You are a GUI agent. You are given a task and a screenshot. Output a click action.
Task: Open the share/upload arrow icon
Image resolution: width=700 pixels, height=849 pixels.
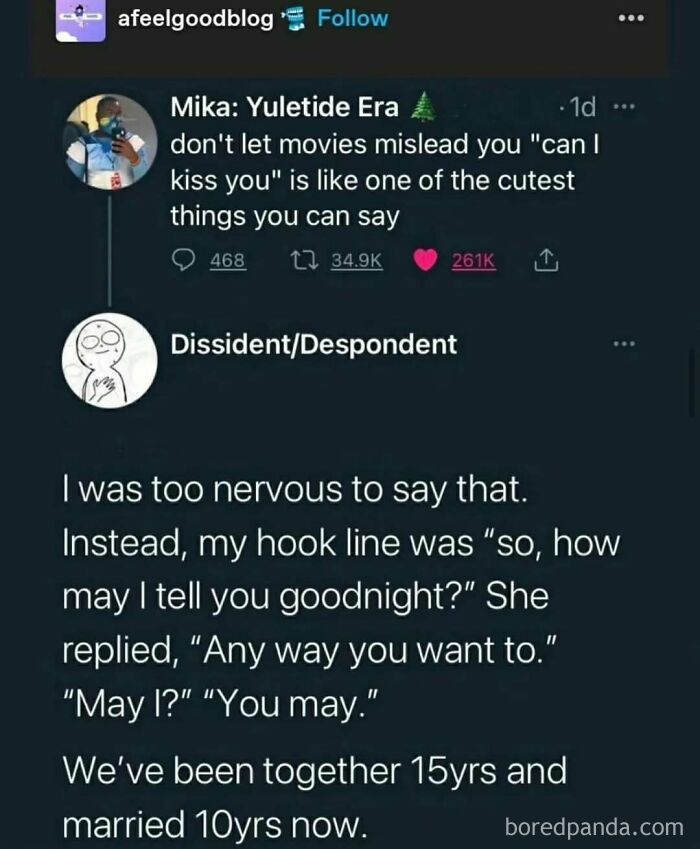[x=546, y=260]
